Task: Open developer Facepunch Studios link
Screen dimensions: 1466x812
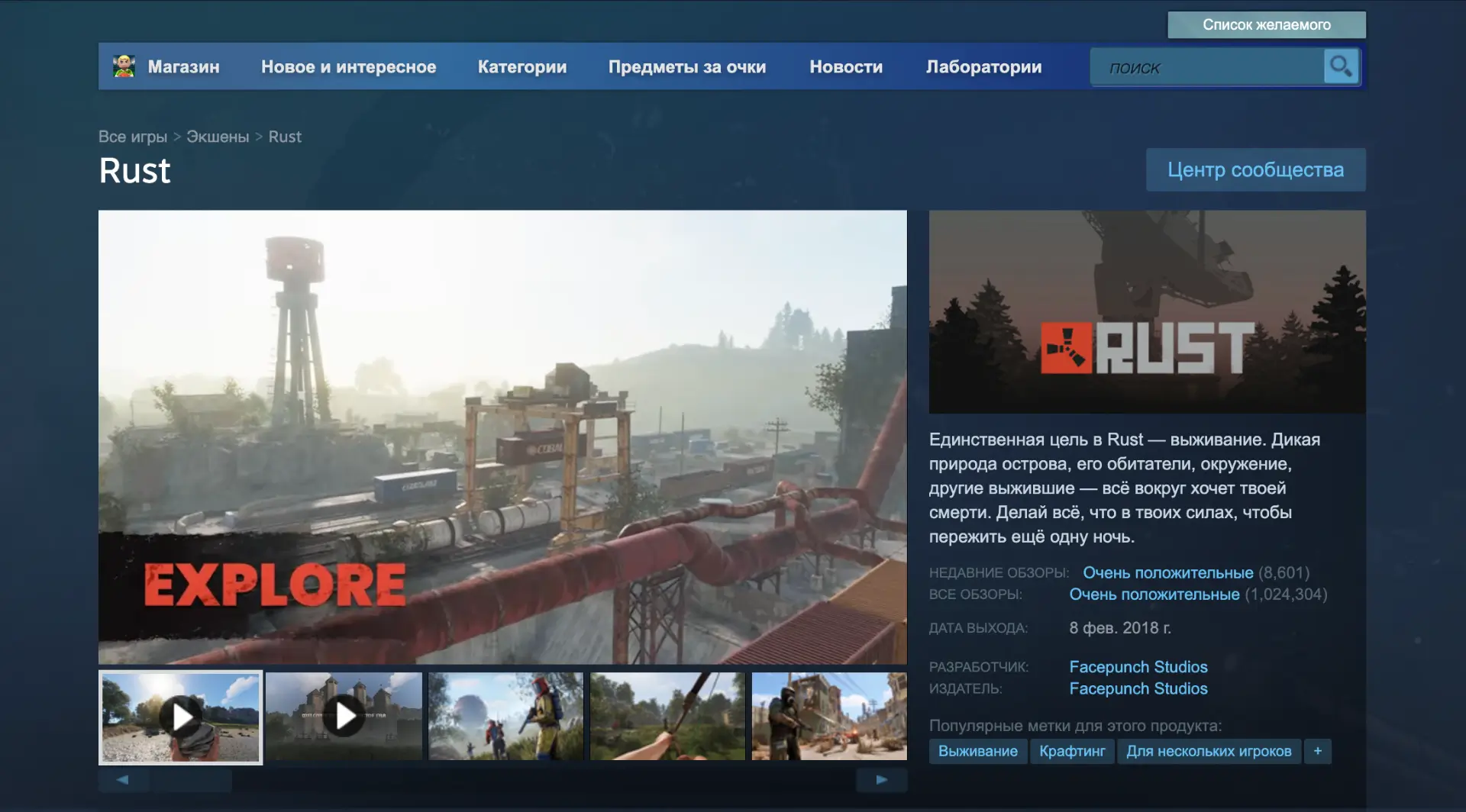Action: 1138,667
